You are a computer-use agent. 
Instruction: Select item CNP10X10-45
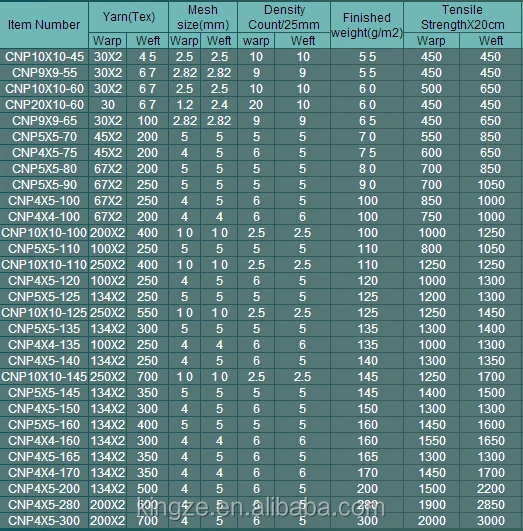(44, 57)
